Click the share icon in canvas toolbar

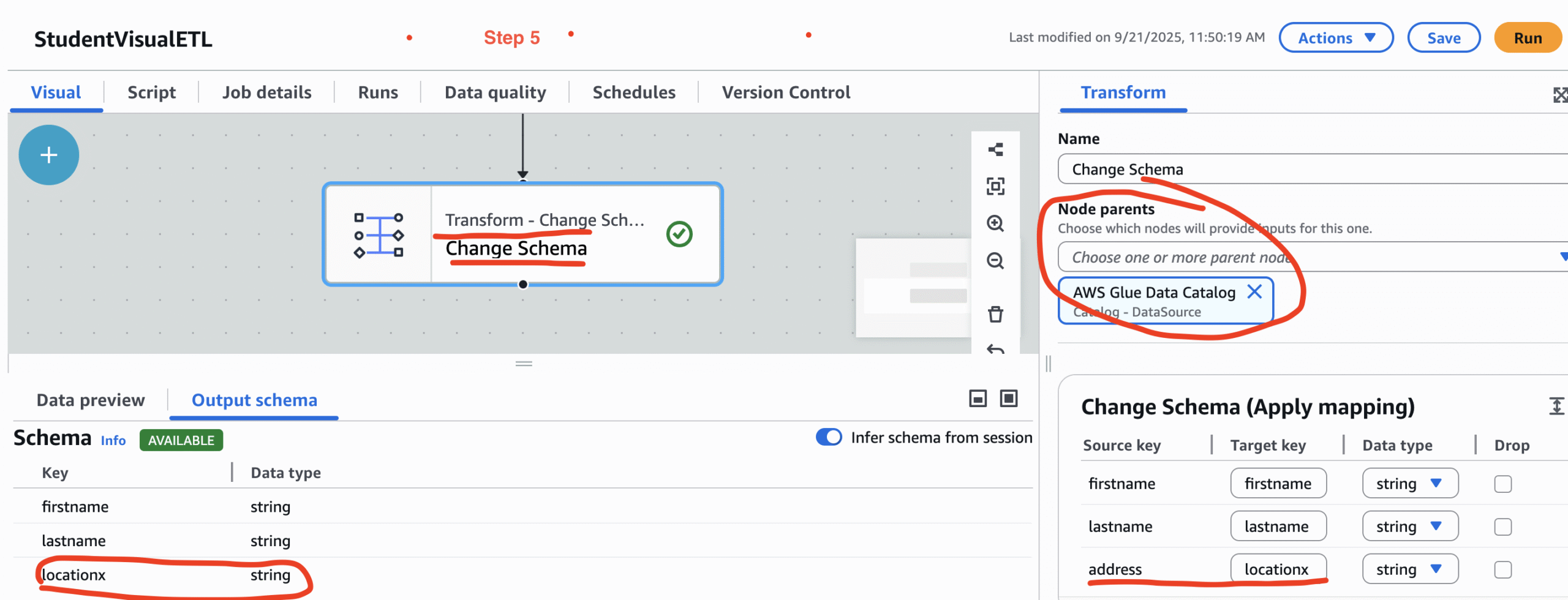pyautogui.click(x=995, y=149)
